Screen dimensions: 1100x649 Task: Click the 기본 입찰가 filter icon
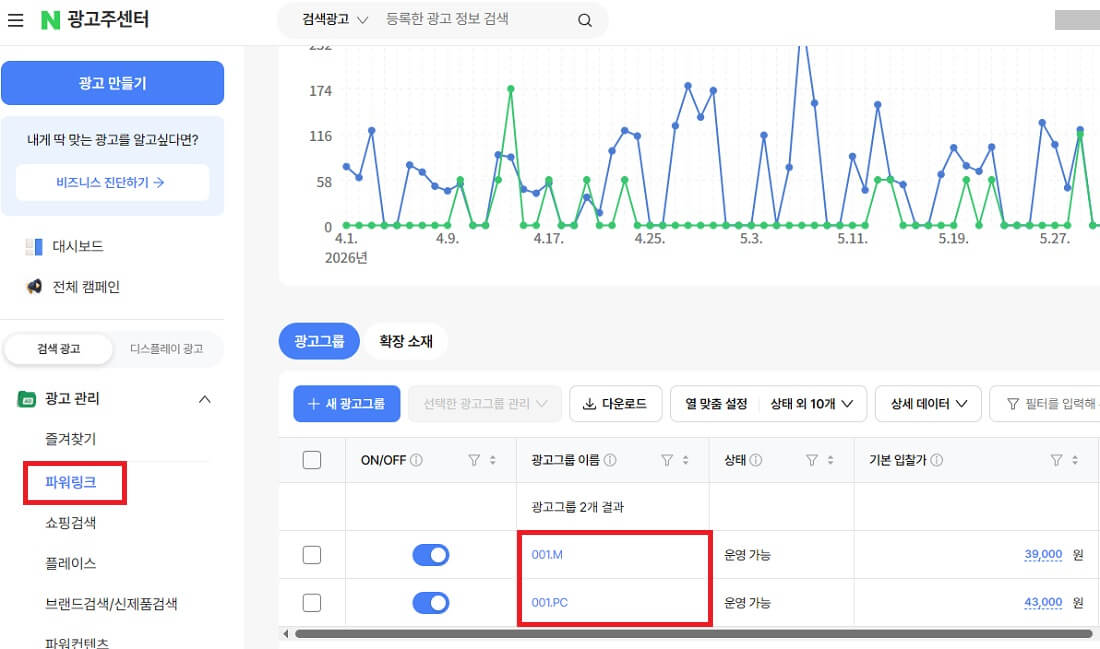coord(1057,460)
